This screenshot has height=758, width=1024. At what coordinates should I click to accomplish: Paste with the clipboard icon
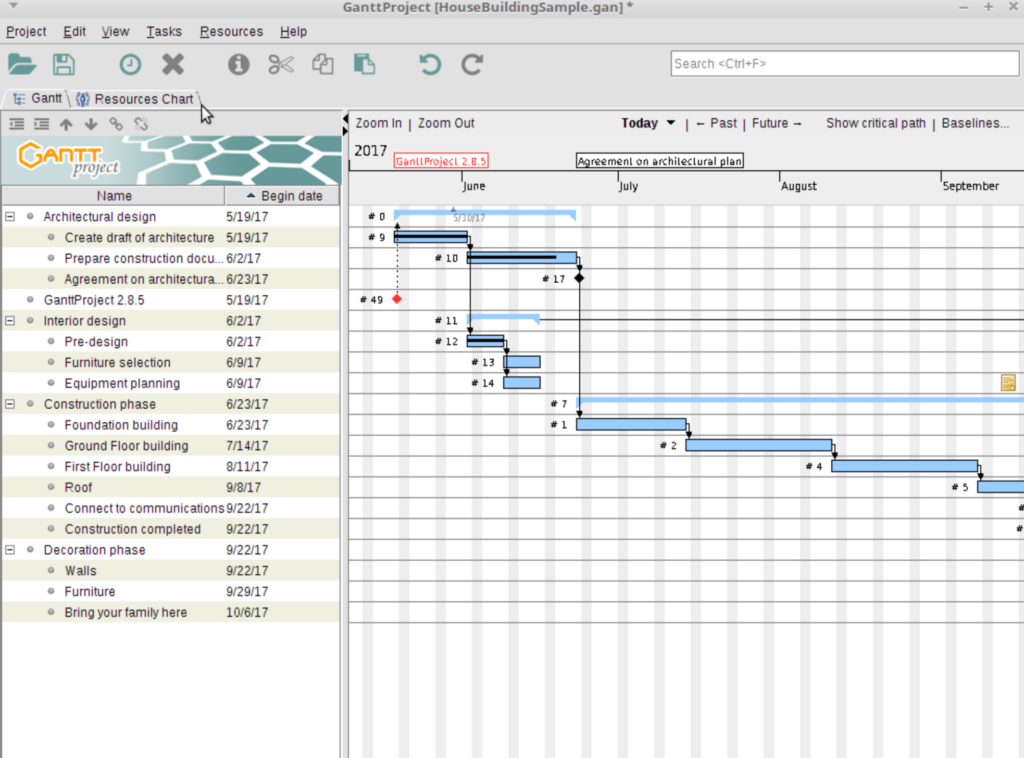click(364, 64)
